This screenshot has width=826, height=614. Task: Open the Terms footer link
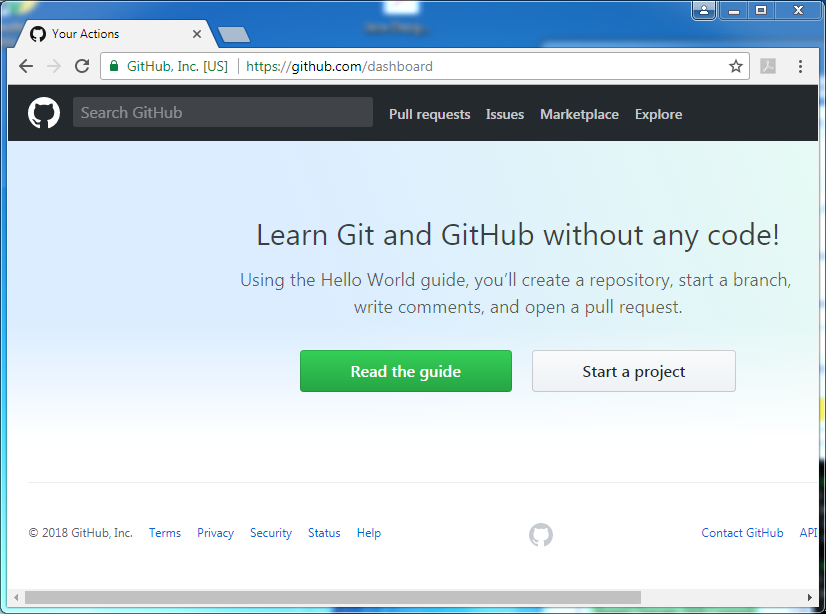coord(165,533)
